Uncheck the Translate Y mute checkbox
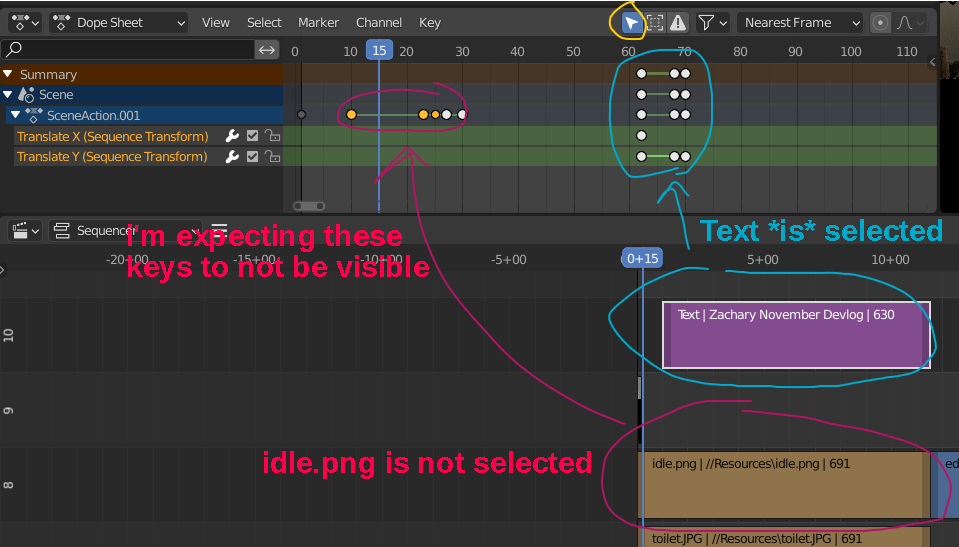This screenshot has height=547, width=959. point(252,157)
